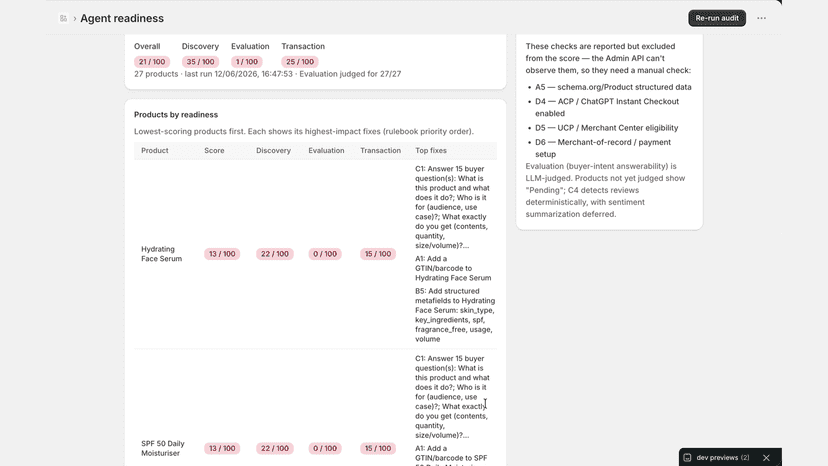
Task: Open the dev previews panel icon
Action: click(x=687, y=458)
